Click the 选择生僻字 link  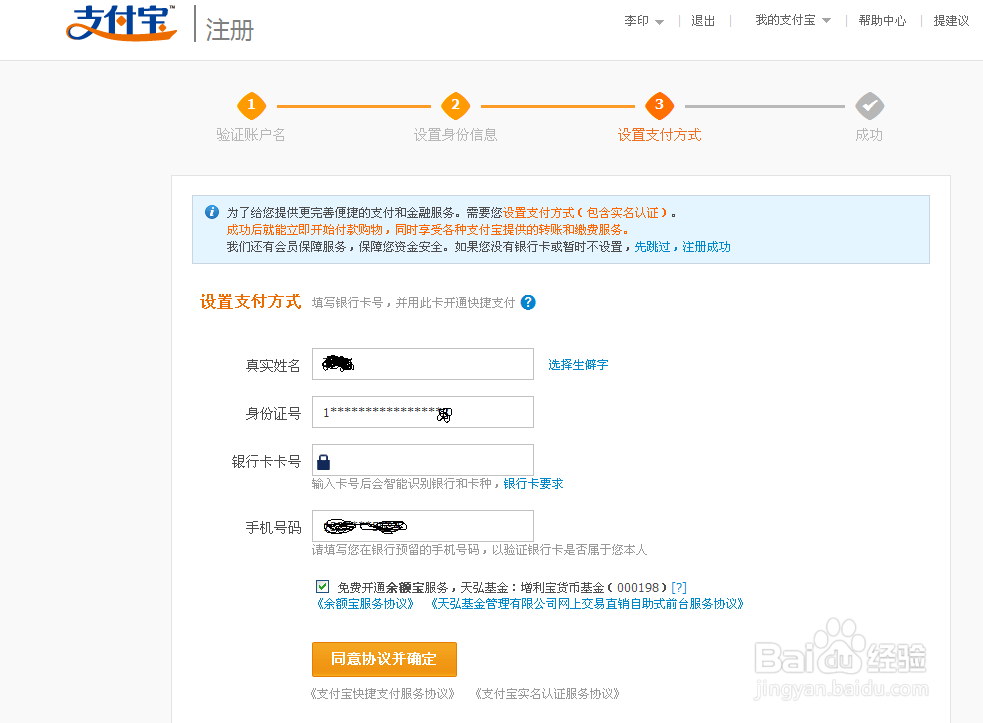(x=578, y=364)
